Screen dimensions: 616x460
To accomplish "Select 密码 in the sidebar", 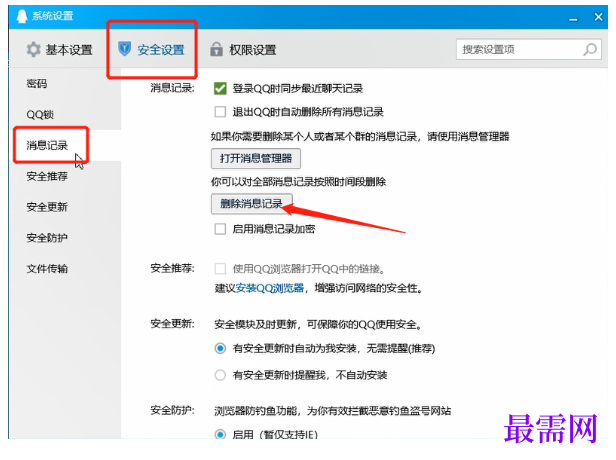I will pos(37,84).
